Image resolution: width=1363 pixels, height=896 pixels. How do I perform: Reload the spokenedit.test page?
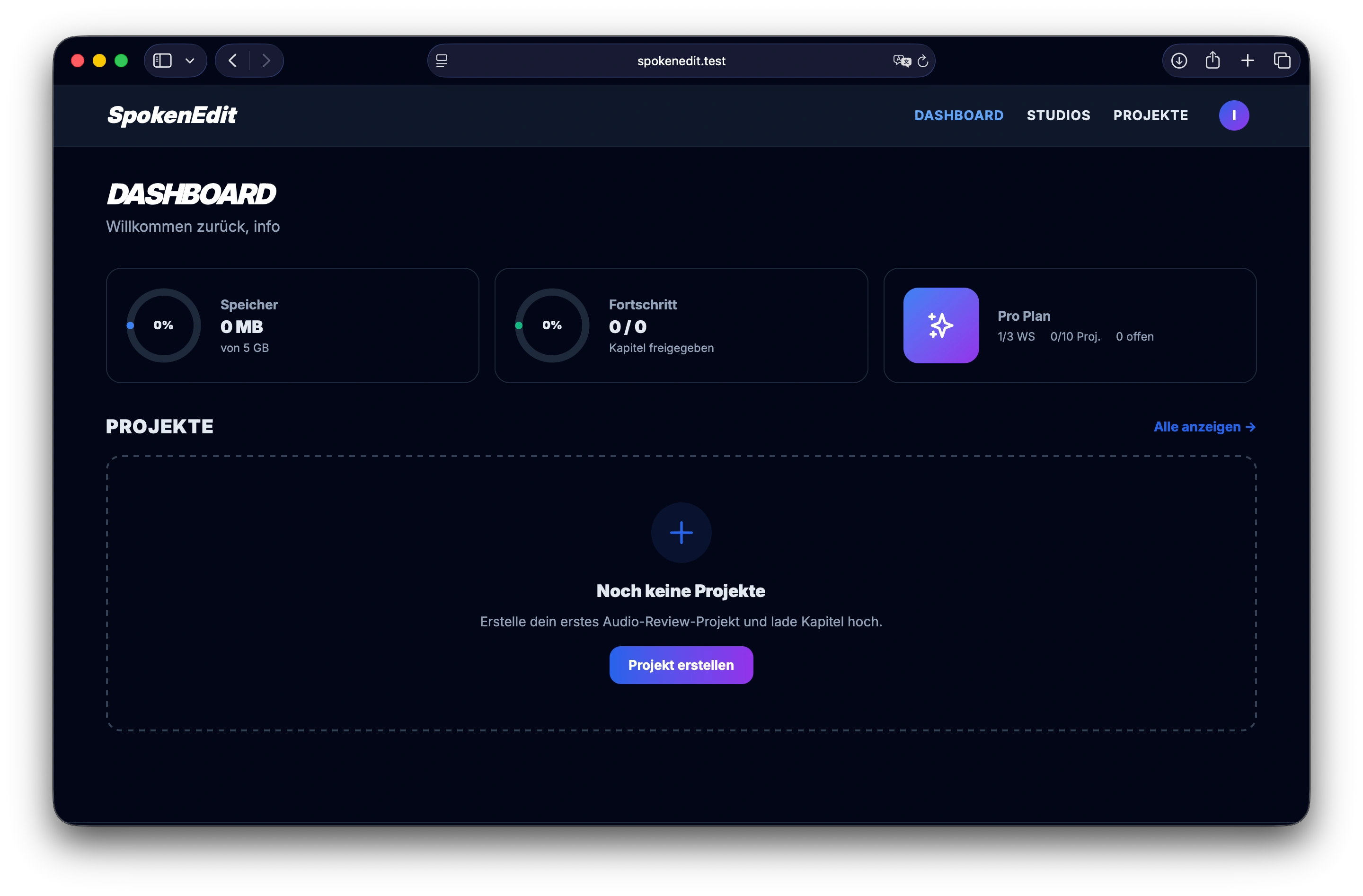click(x=922, y=61)
